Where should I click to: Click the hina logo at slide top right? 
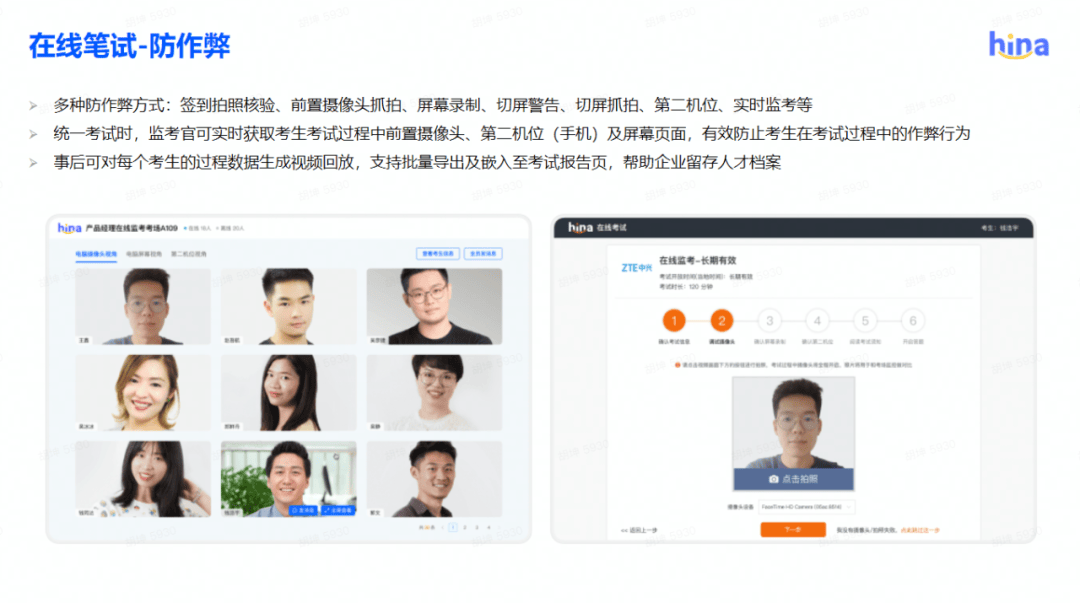click(x=1019, y=45)
